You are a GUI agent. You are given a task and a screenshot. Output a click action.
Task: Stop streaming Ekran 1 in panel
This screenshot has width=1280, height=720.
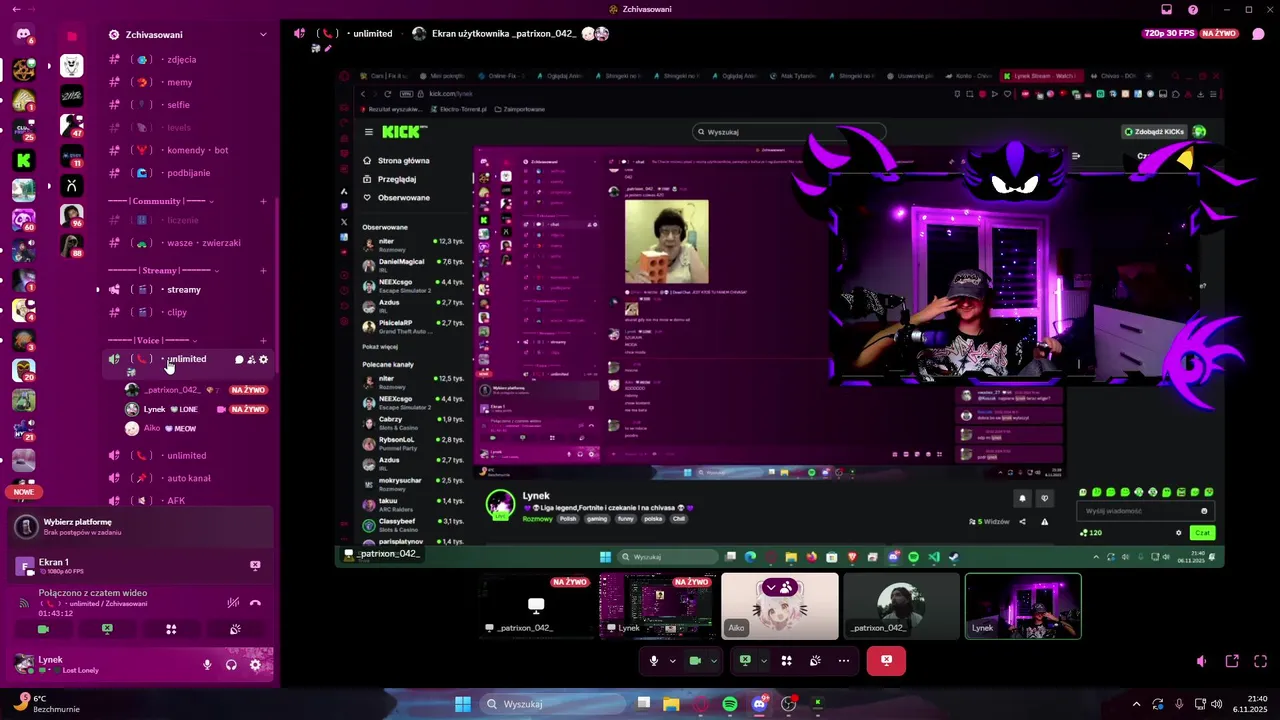coord(255,566)
